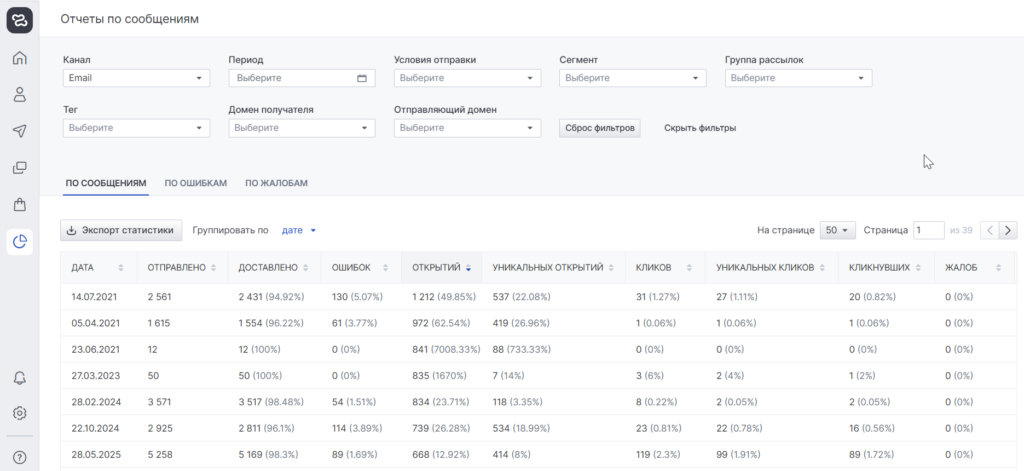Viewport: 1024px width, 471px height.
Task: Click the shopping bag icon in sidebar
Action: tap(19, 204)
